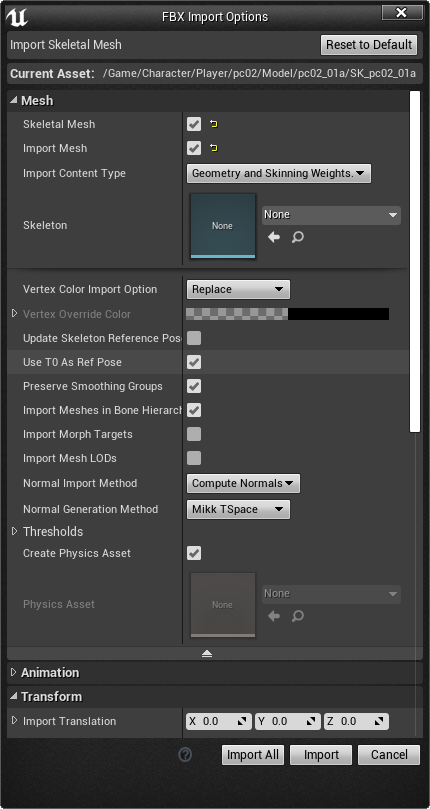
Task: Expand the Thresholds section
Action: [x=14, y=531]
